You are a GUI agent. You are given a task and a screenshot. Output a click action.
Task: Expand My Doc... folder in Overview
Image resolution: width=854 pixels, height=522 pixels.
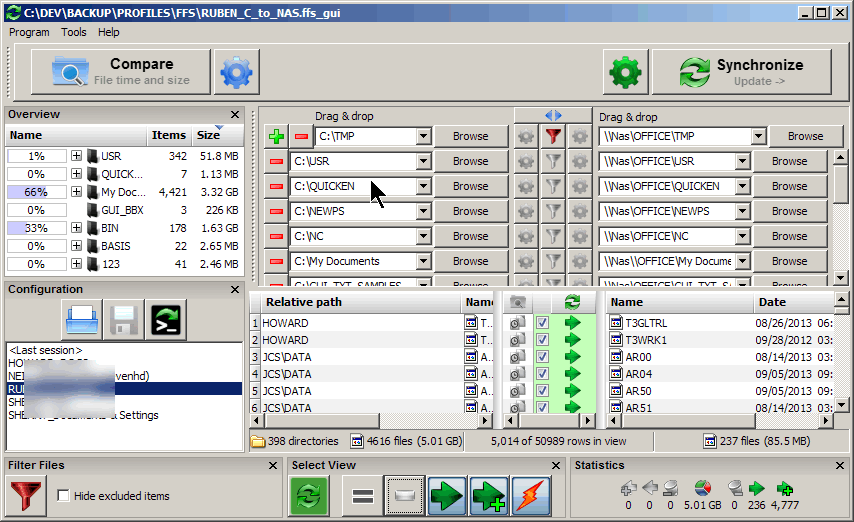(76, 192)
